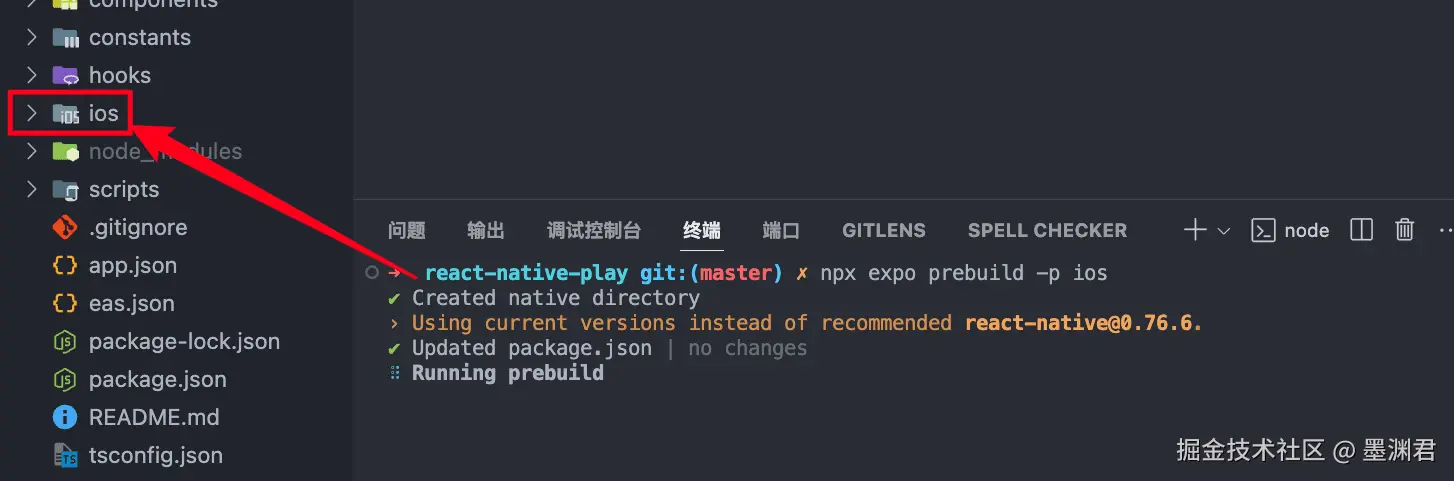Switch to the 输出 tab

[x=486, y=230]
